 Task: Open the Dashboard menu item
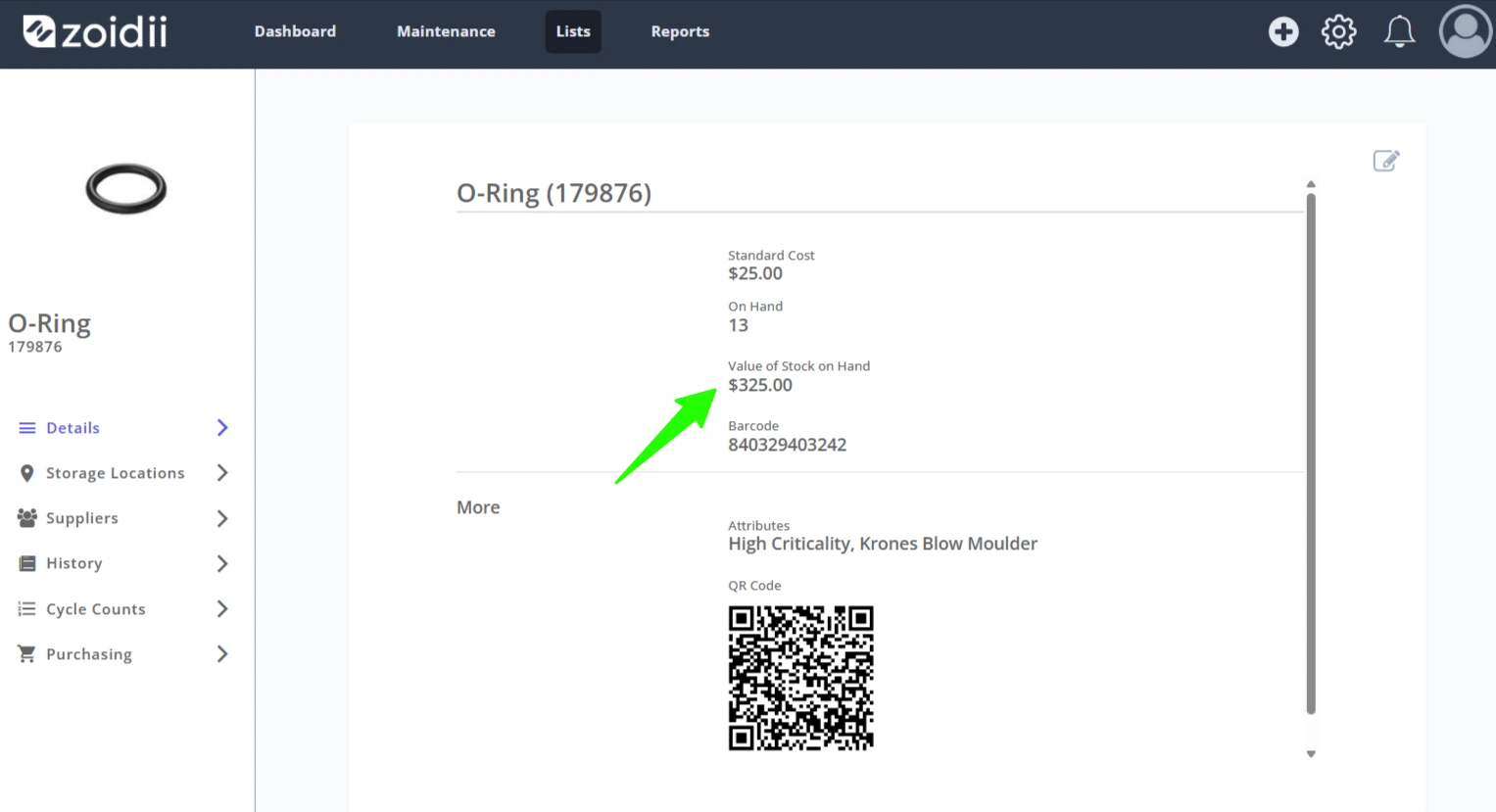click(x=295, y=31)
